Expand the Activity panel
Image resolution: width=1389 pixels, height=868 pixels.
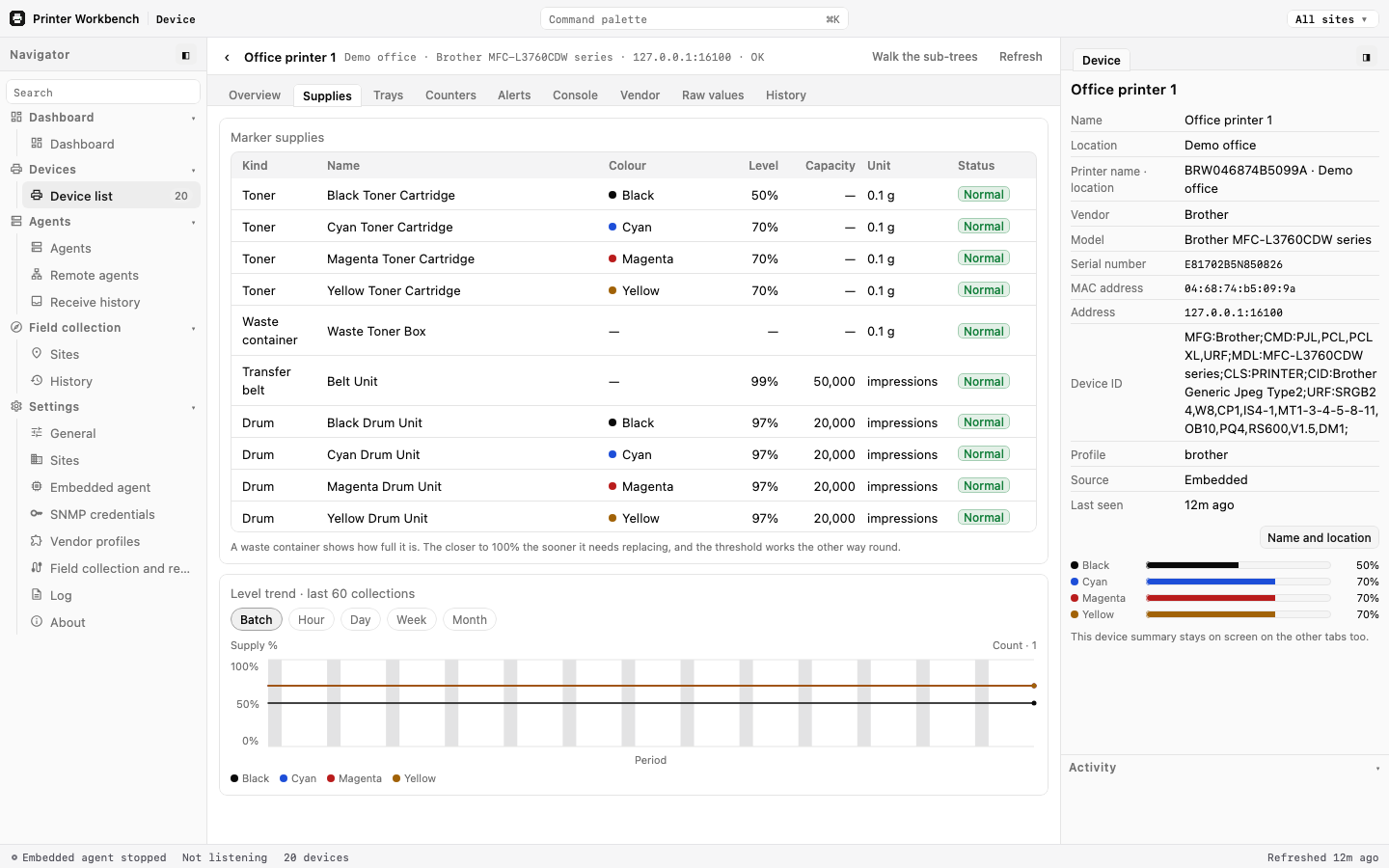coord(1377,769)
